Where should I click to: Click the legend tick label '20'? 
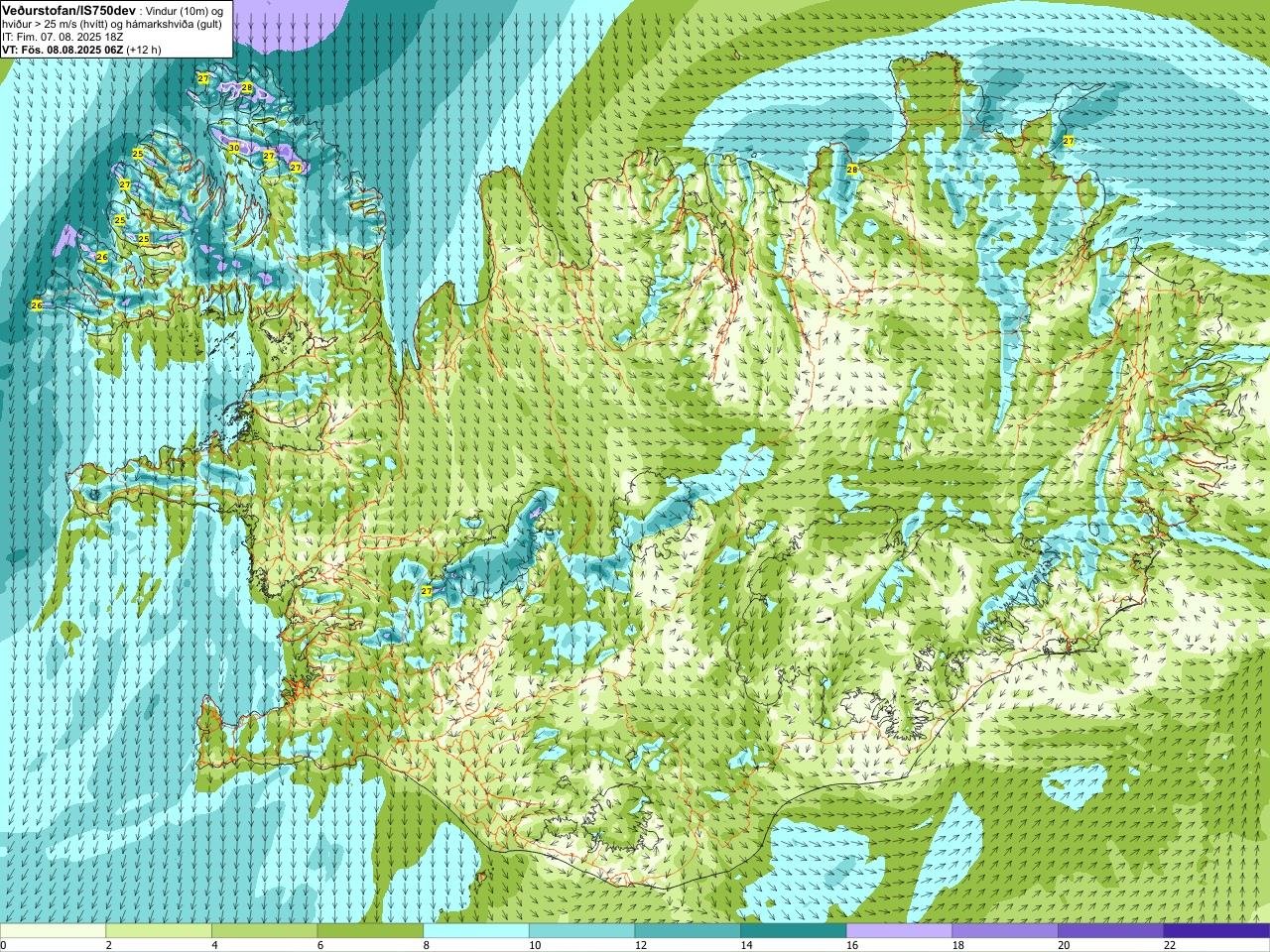1064,946
